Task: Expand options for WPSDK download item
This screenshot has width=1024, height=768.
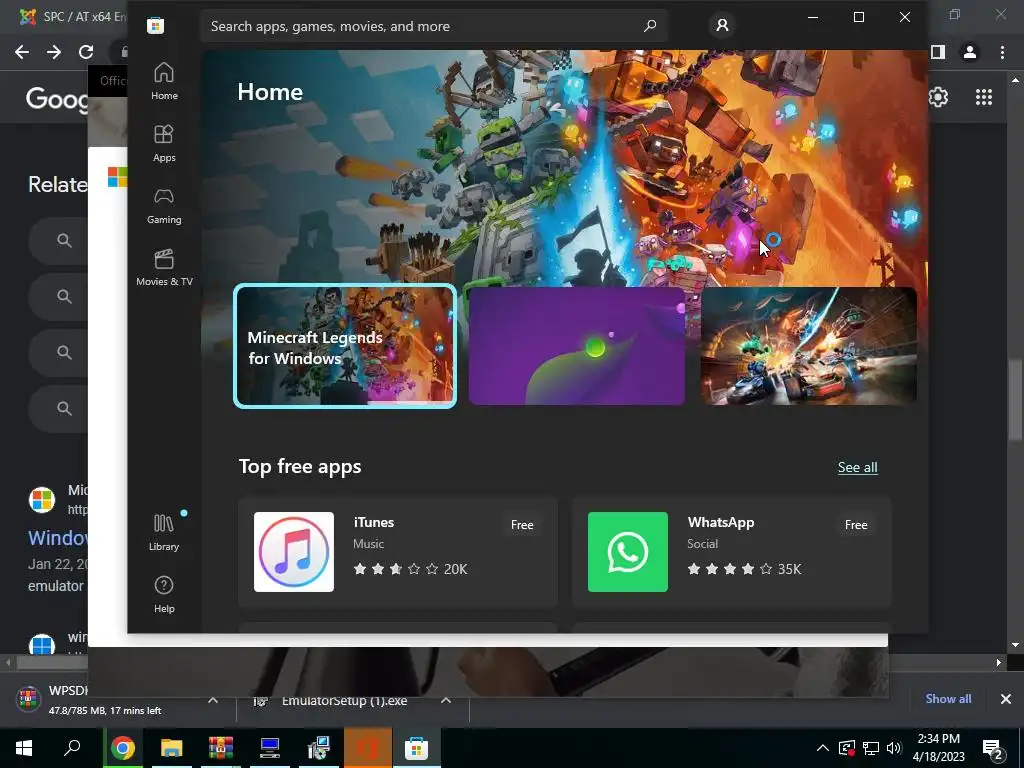Action: 213,700
